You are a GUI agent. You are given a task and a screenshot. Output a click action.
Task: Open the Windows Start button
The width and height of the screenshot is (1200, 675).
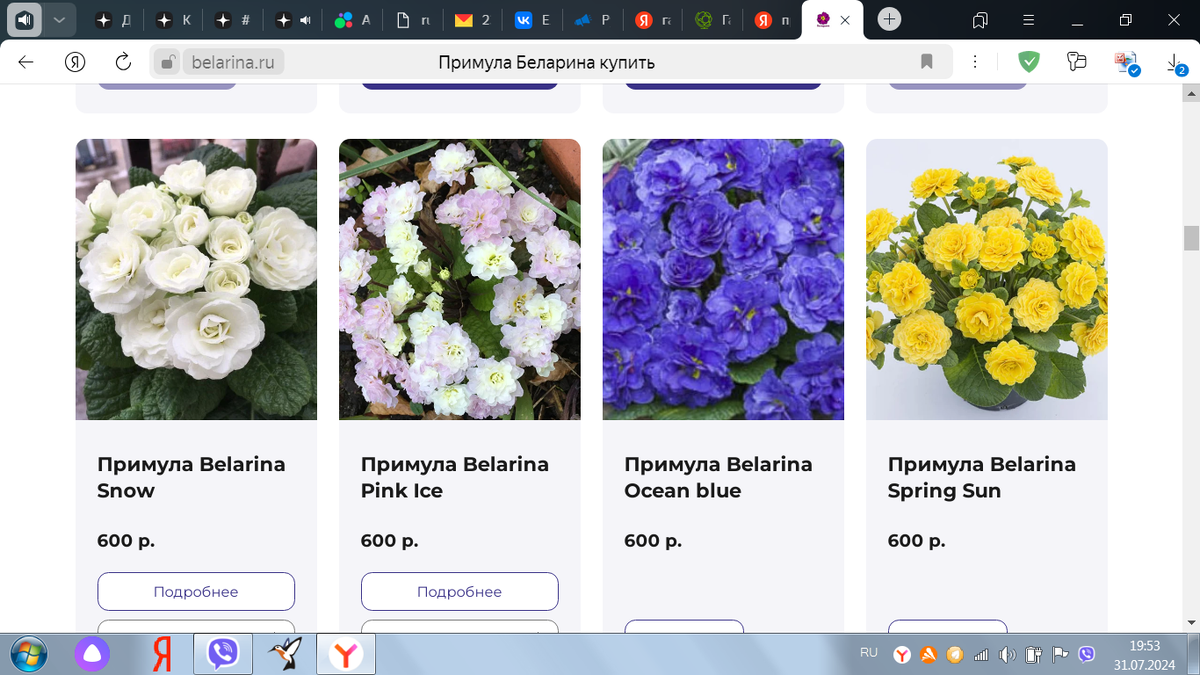(x=27, y=654)
